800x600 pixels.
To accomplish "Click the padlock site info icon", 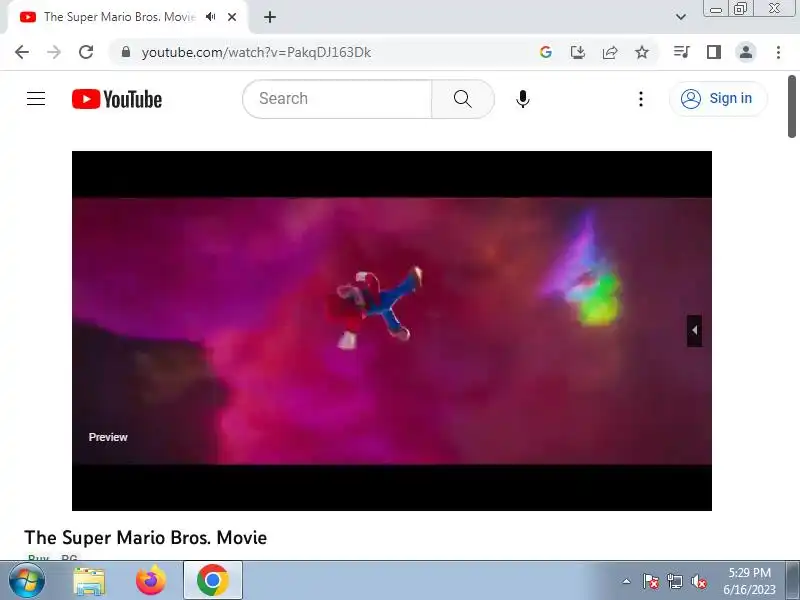I will point(126,52).
